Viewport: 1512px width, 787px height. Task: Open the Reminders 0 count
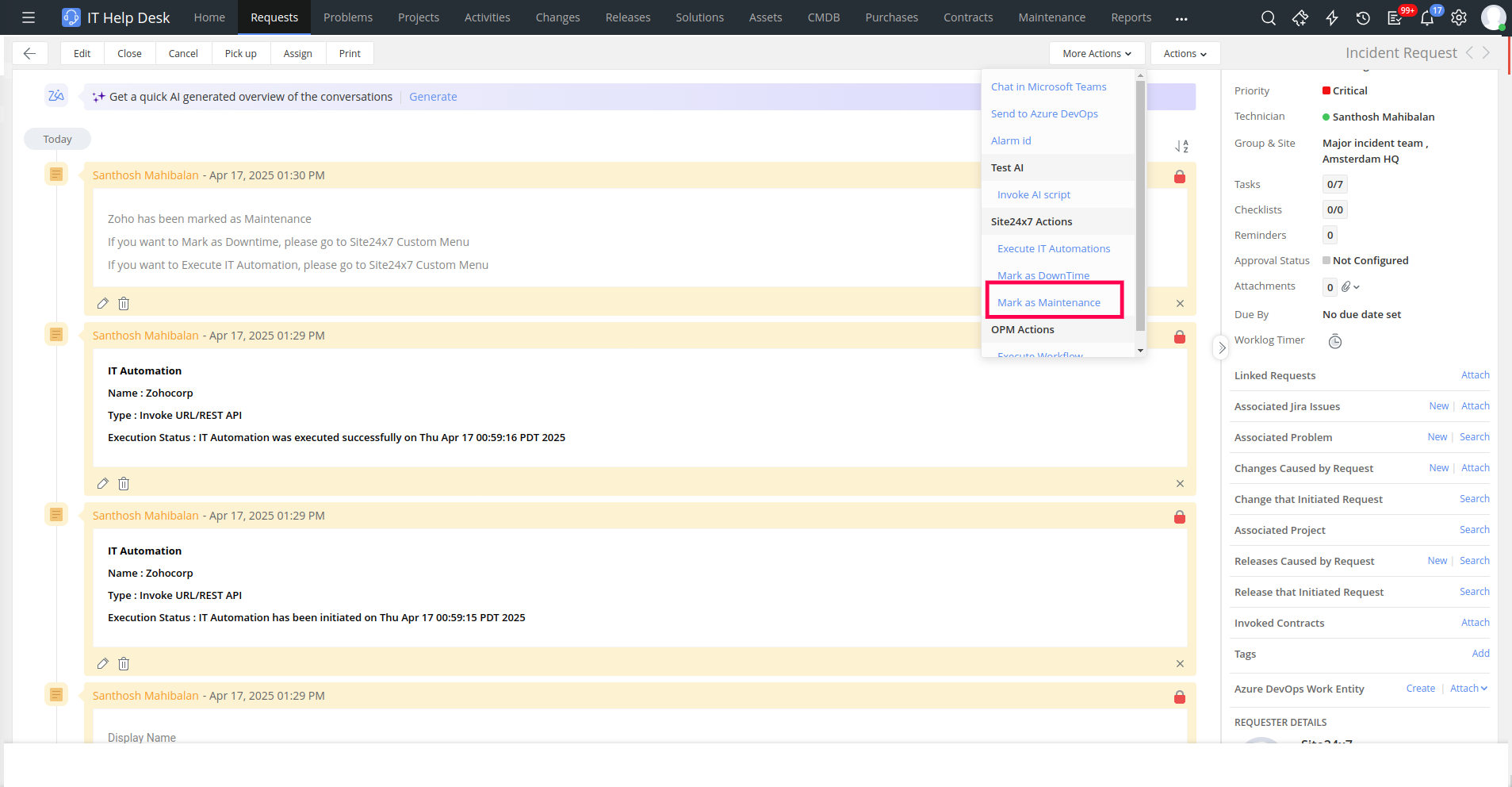pyautogui.click(x=1330, y=235)
